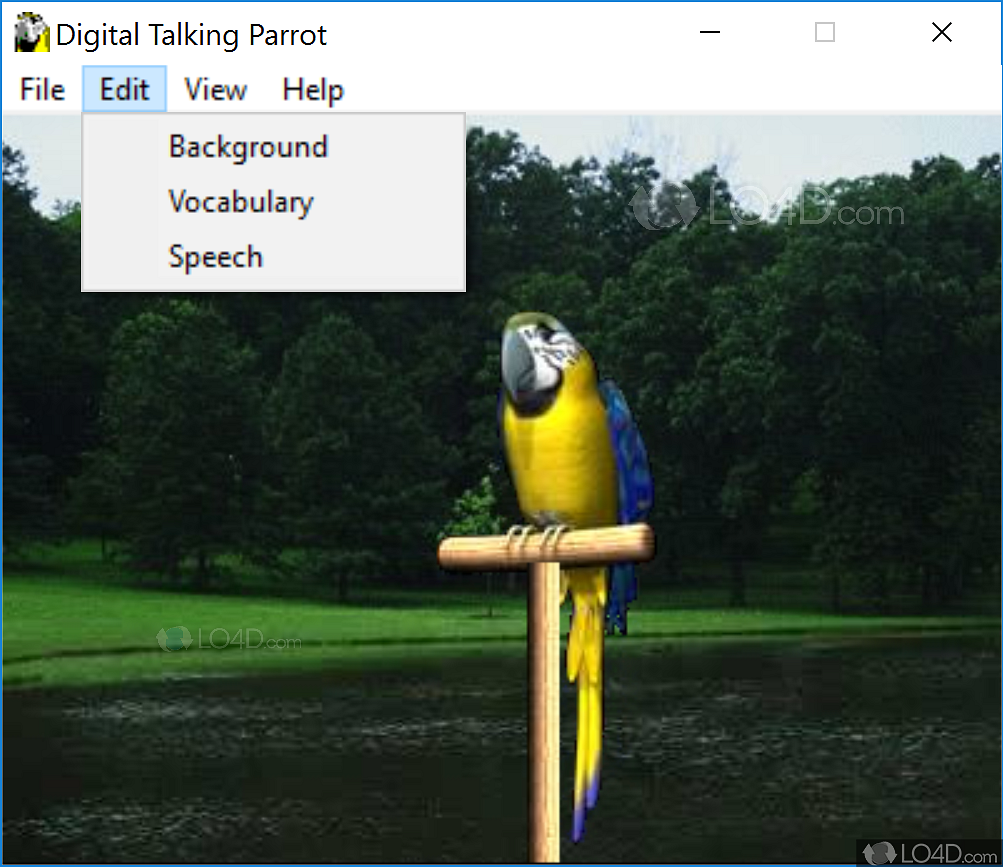This screenshot has height=867, width=1003.
Task: Close the Digital Talking Parrot window
Action: tap(941, 33)
